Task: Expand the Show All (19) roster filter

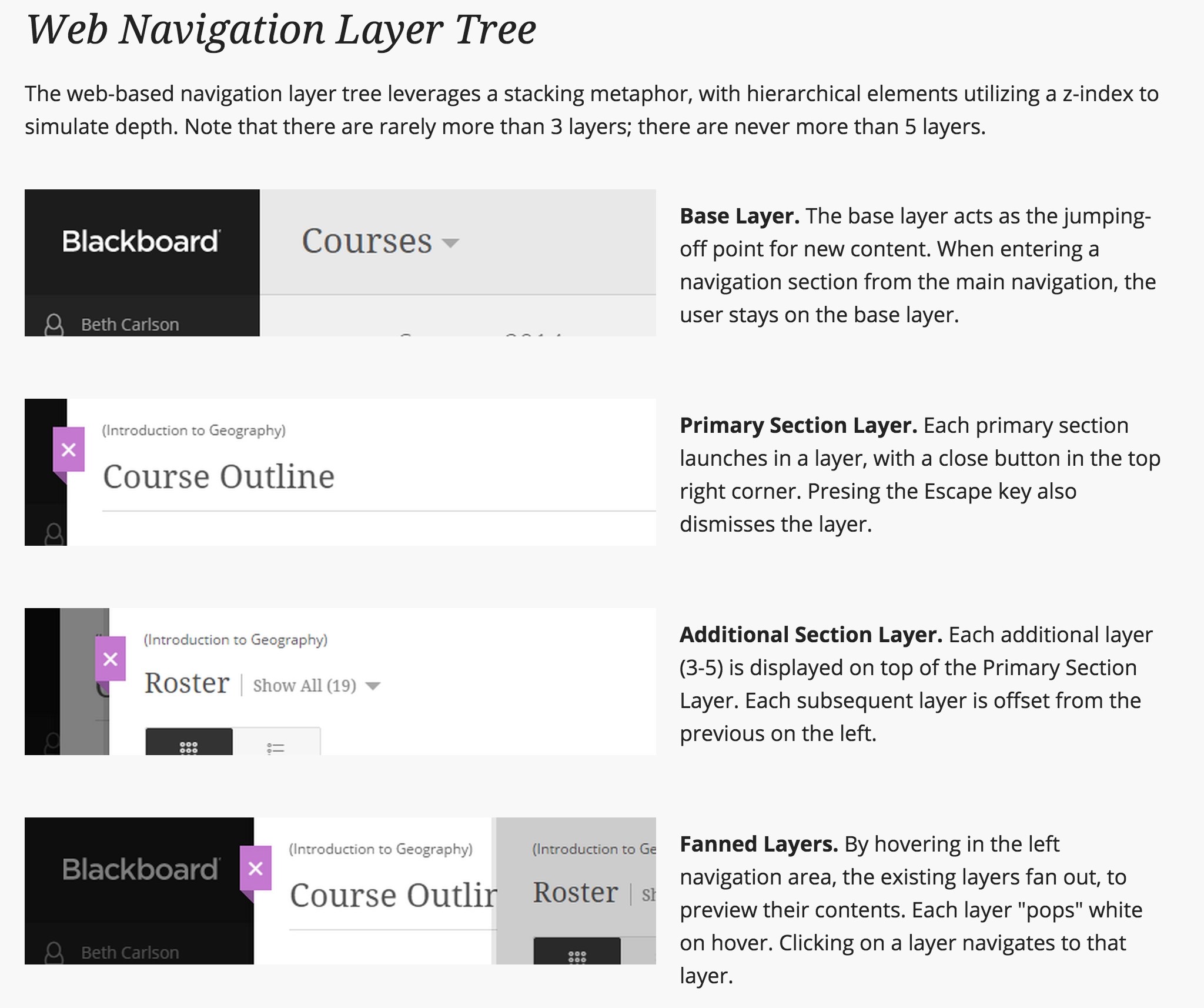Action: (x=317, y=685)
